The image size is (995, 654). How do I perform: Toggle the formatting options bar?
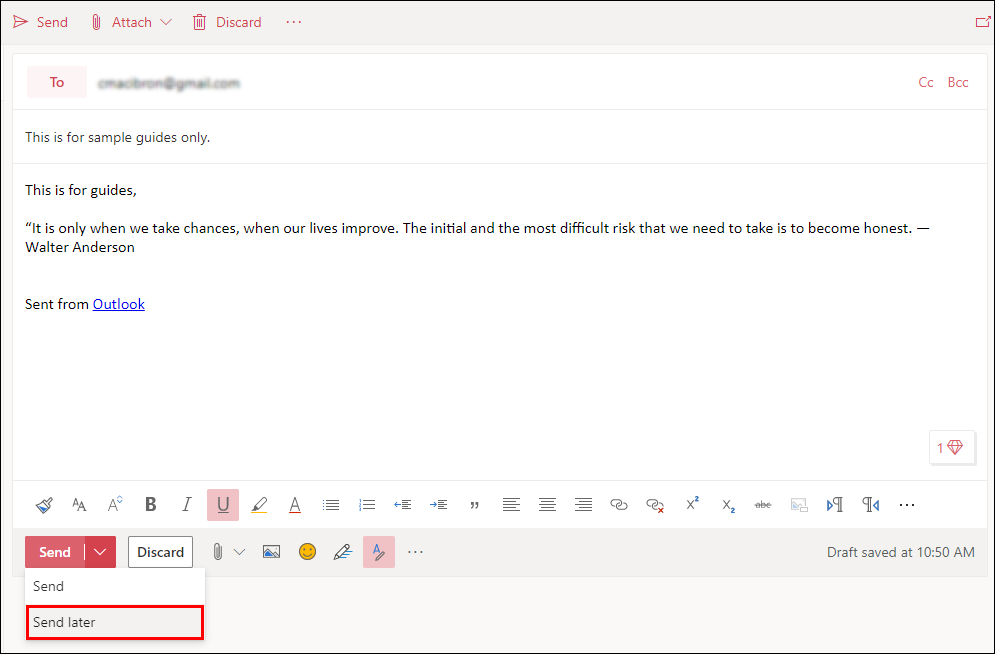pyautogui.click(x=379, y=552)
